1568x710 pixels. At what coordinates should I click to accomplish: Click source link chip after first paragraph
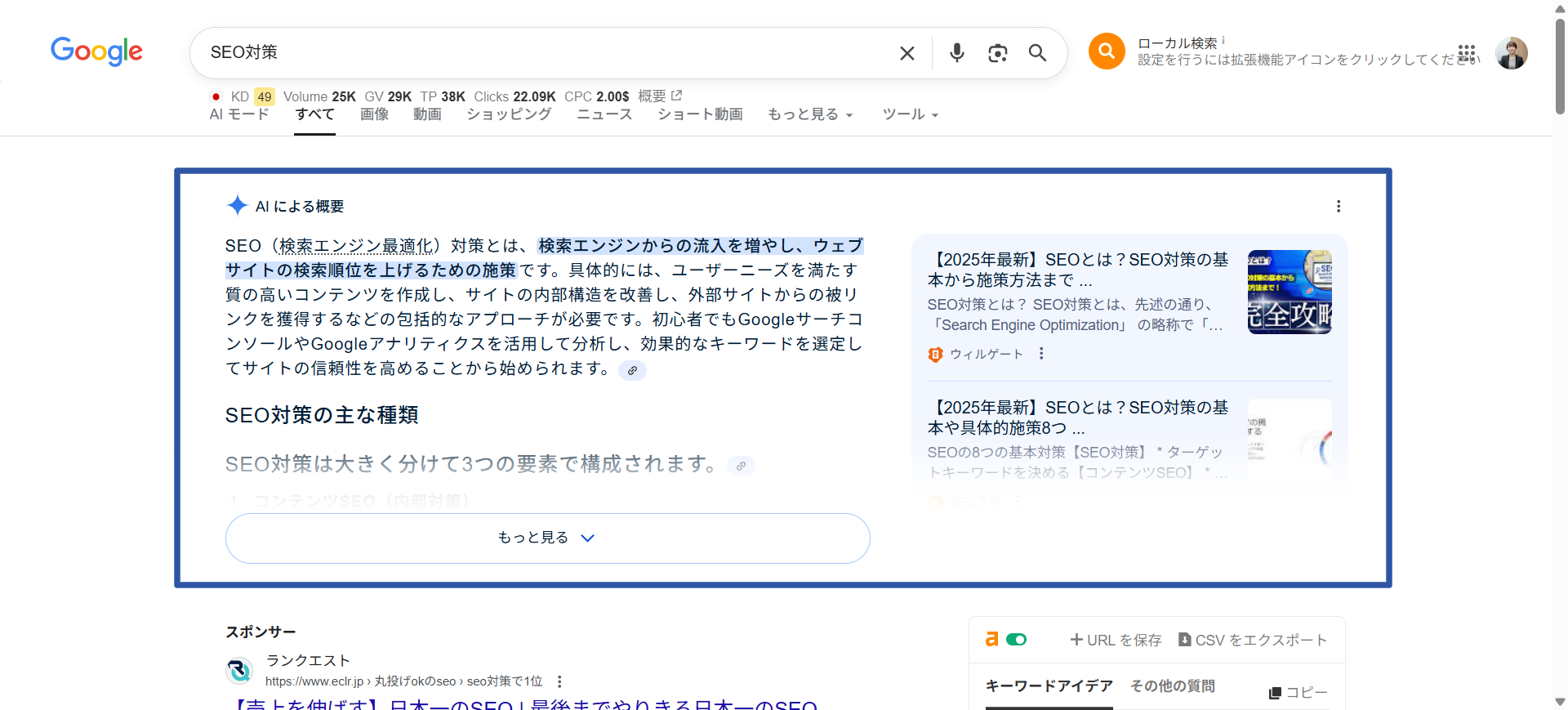point(632,371)
